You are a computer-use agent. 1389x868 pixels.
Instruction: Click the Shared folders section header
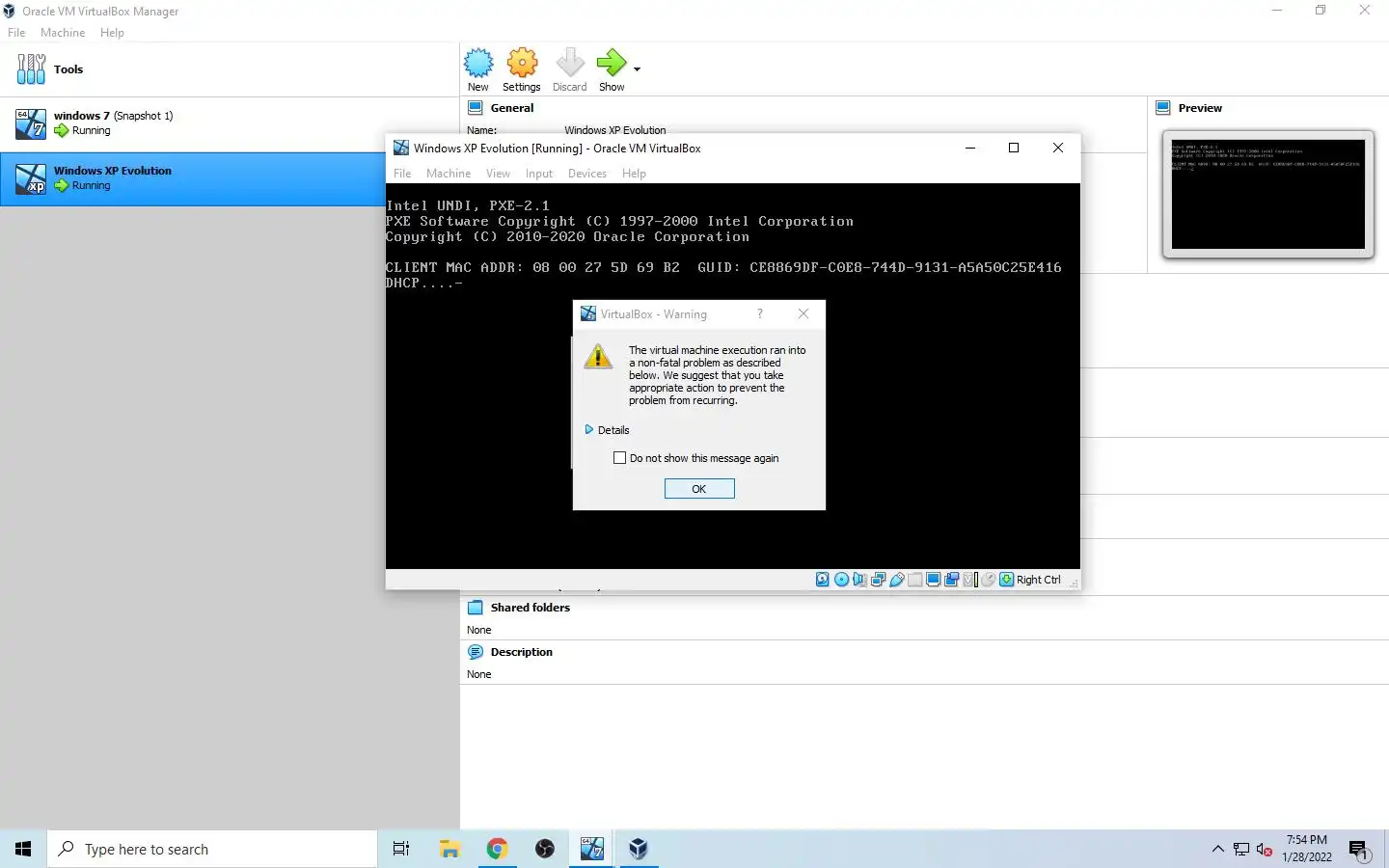[531, 608]
